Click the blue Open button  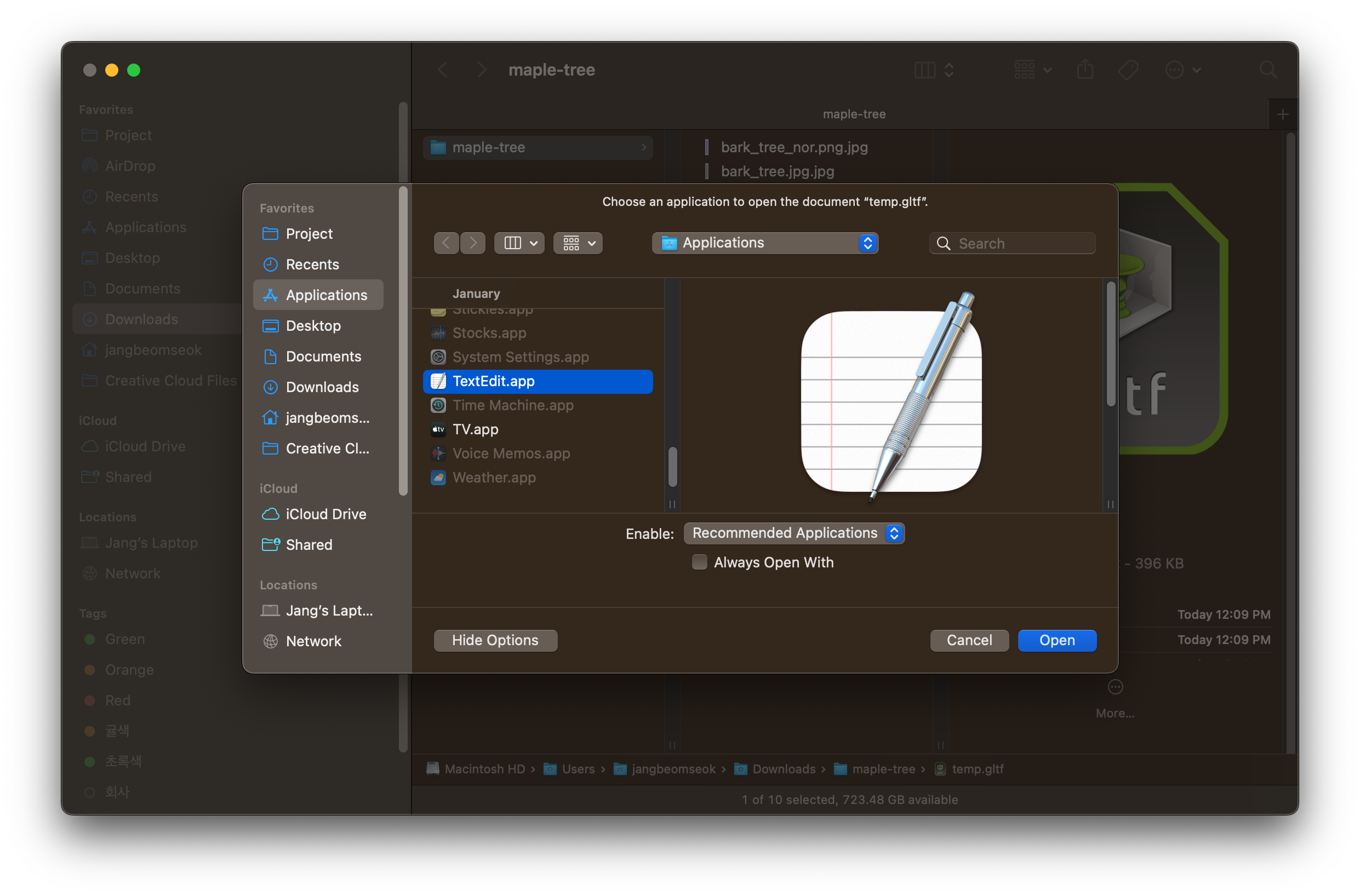click(x=1056, y=641)
